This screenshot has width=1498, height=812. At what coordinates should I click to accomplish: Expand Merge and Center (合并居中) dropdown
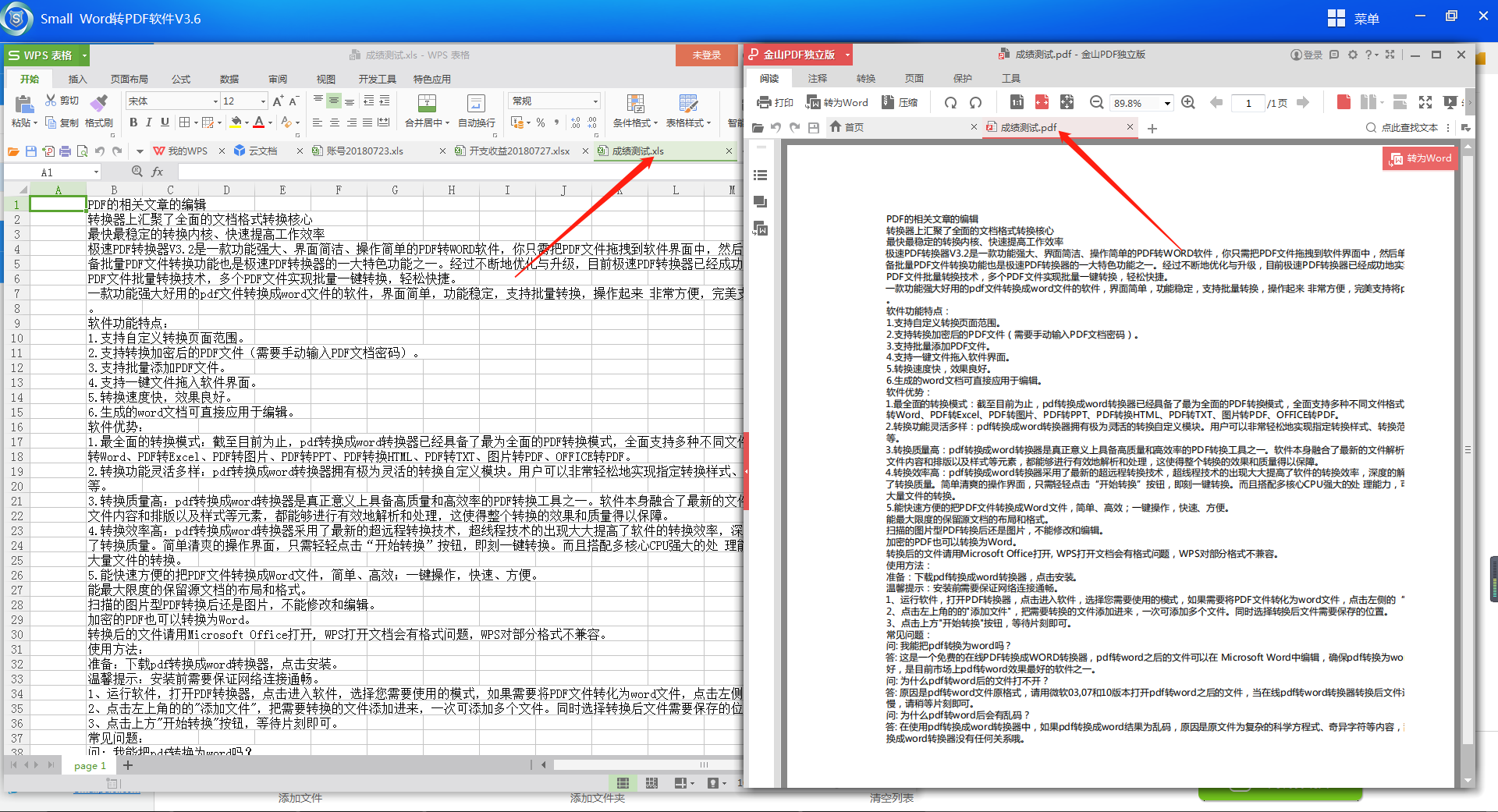448,123
